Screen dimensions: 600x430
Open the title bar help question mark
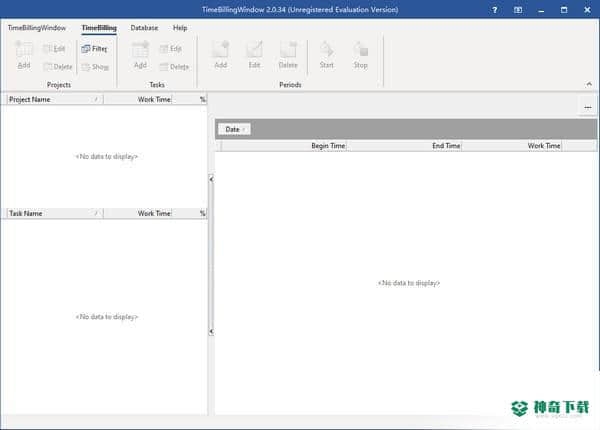(x=495, y=10)
